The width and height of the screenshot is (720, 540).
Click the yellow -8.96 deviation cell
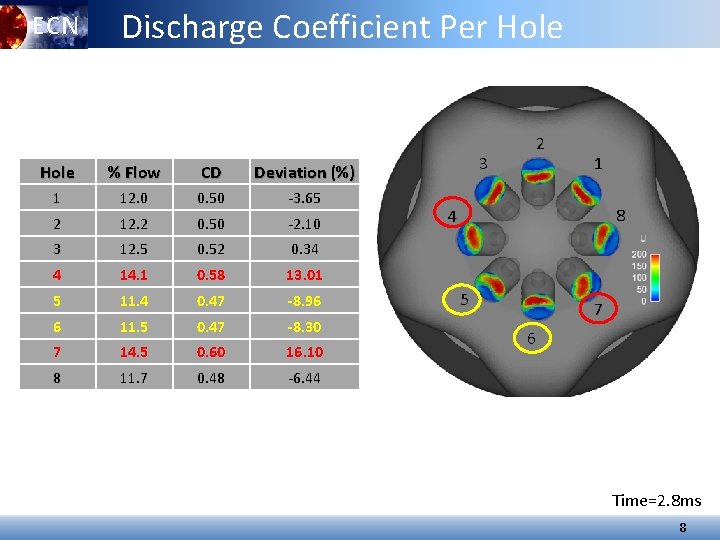(x=304, y=301)
